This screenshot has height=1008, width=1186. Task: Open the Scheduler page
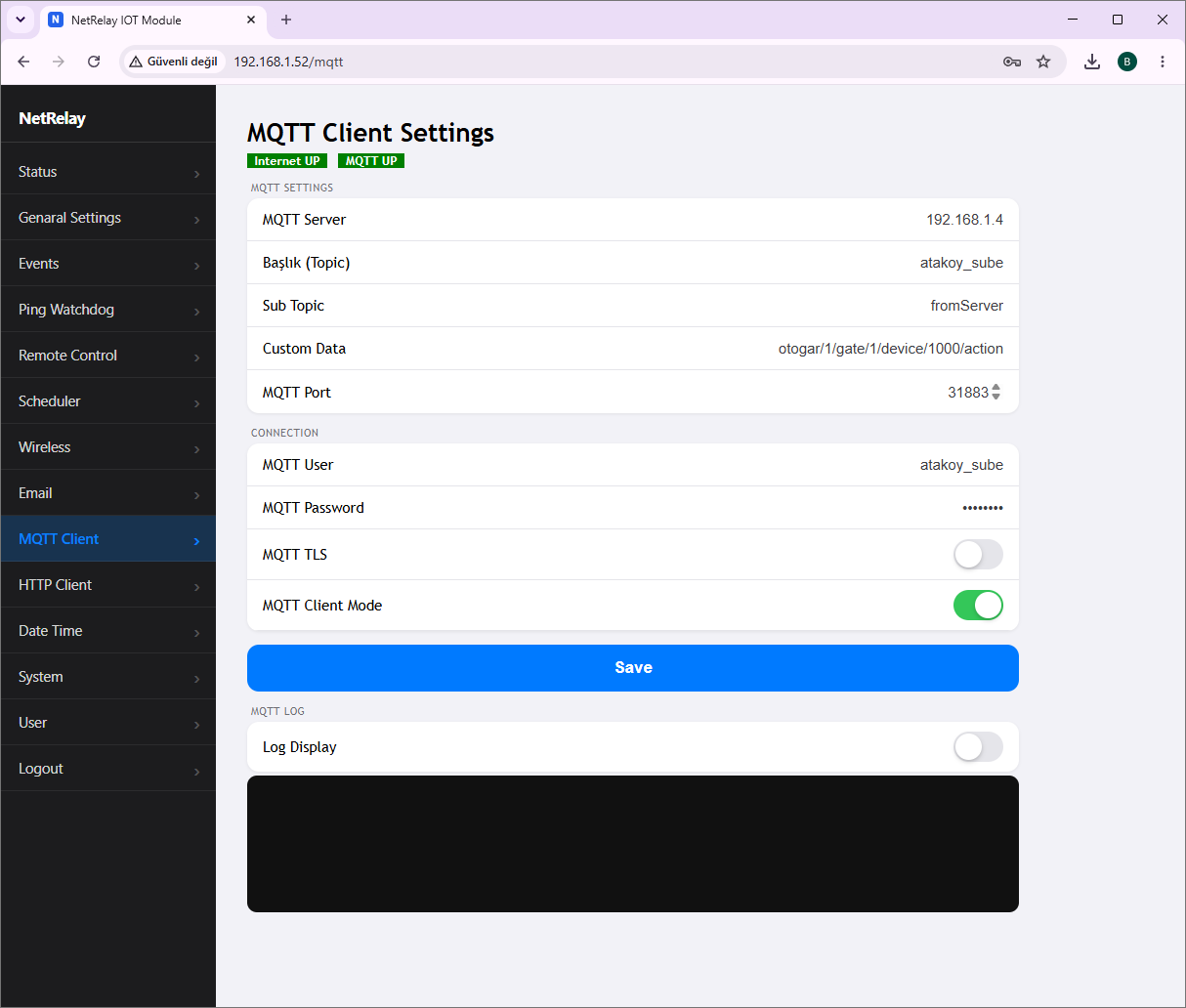pos(108,401)
